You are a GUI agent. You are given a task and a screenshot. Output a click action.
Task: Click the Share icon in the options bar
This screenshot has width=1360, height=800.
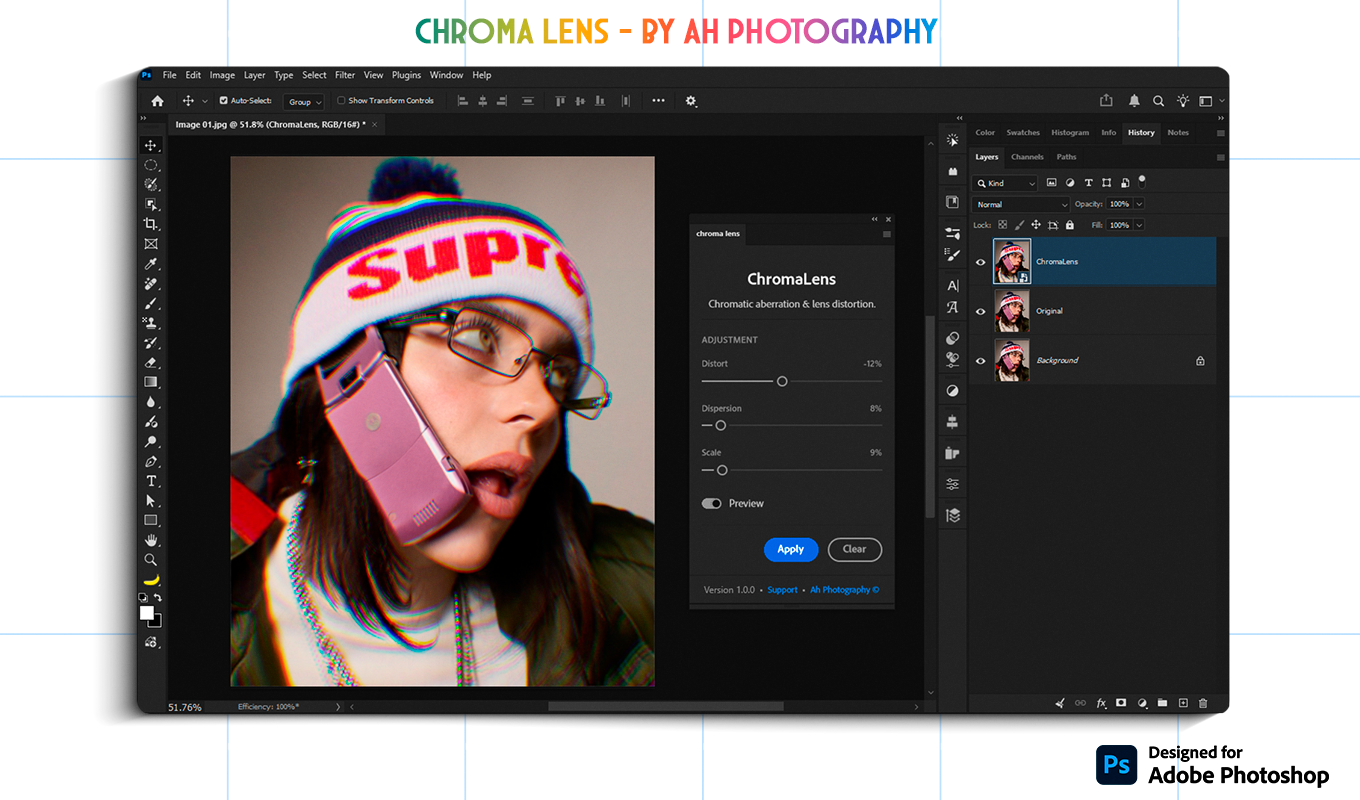click(1106, 100)
